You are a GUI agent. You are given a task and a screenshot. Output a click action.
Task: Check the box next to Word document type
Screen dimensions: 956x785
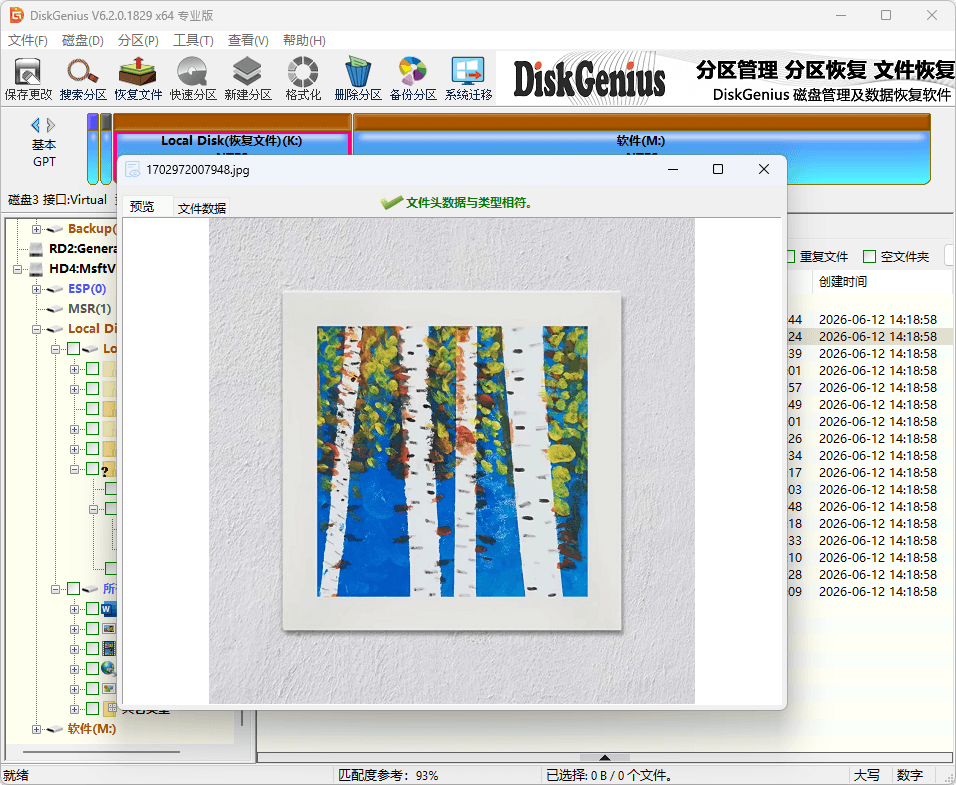pos(92,609)
